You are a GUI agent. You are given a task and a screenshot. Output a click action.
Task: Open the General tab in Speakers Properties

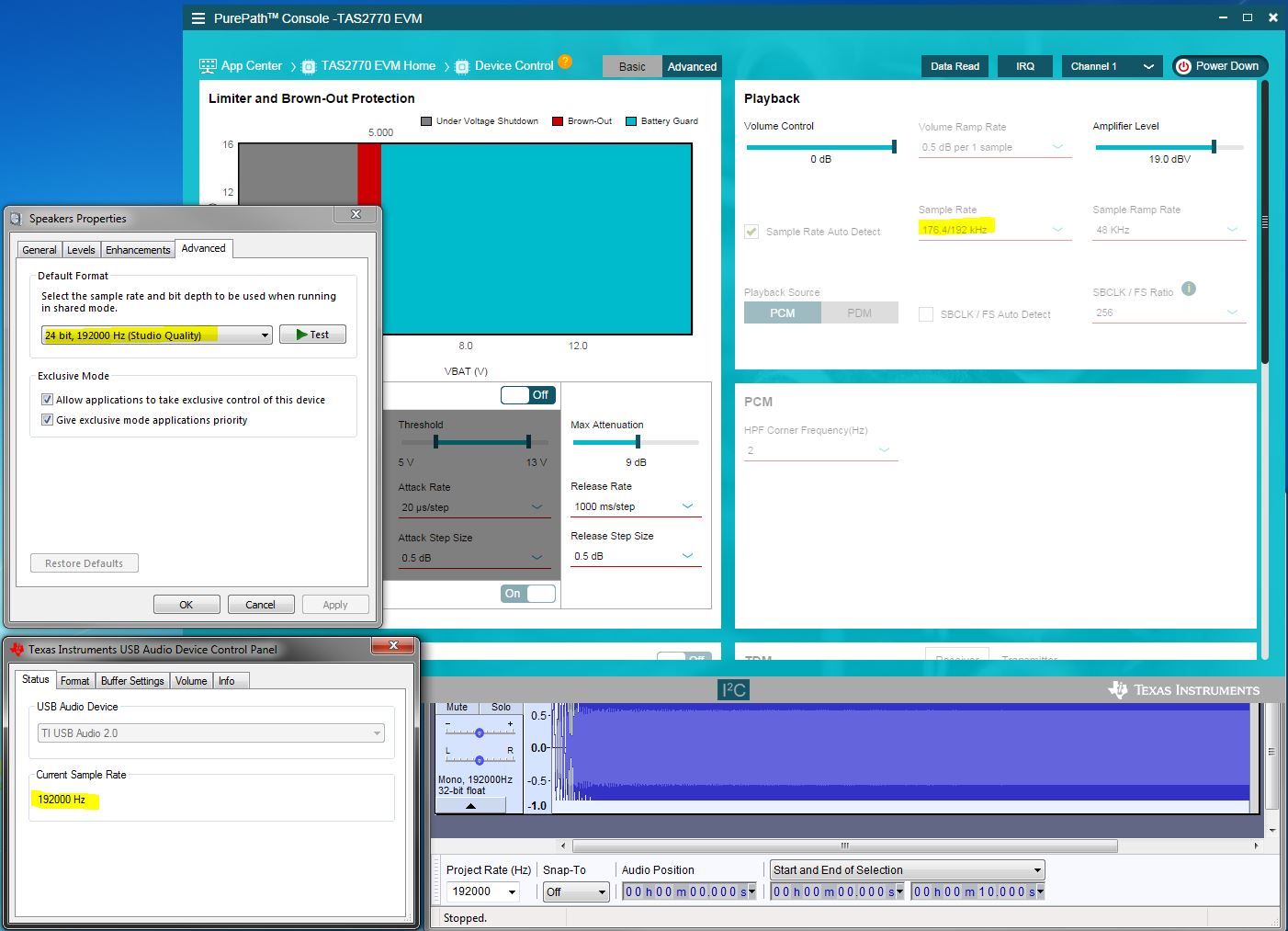point(40,250)
